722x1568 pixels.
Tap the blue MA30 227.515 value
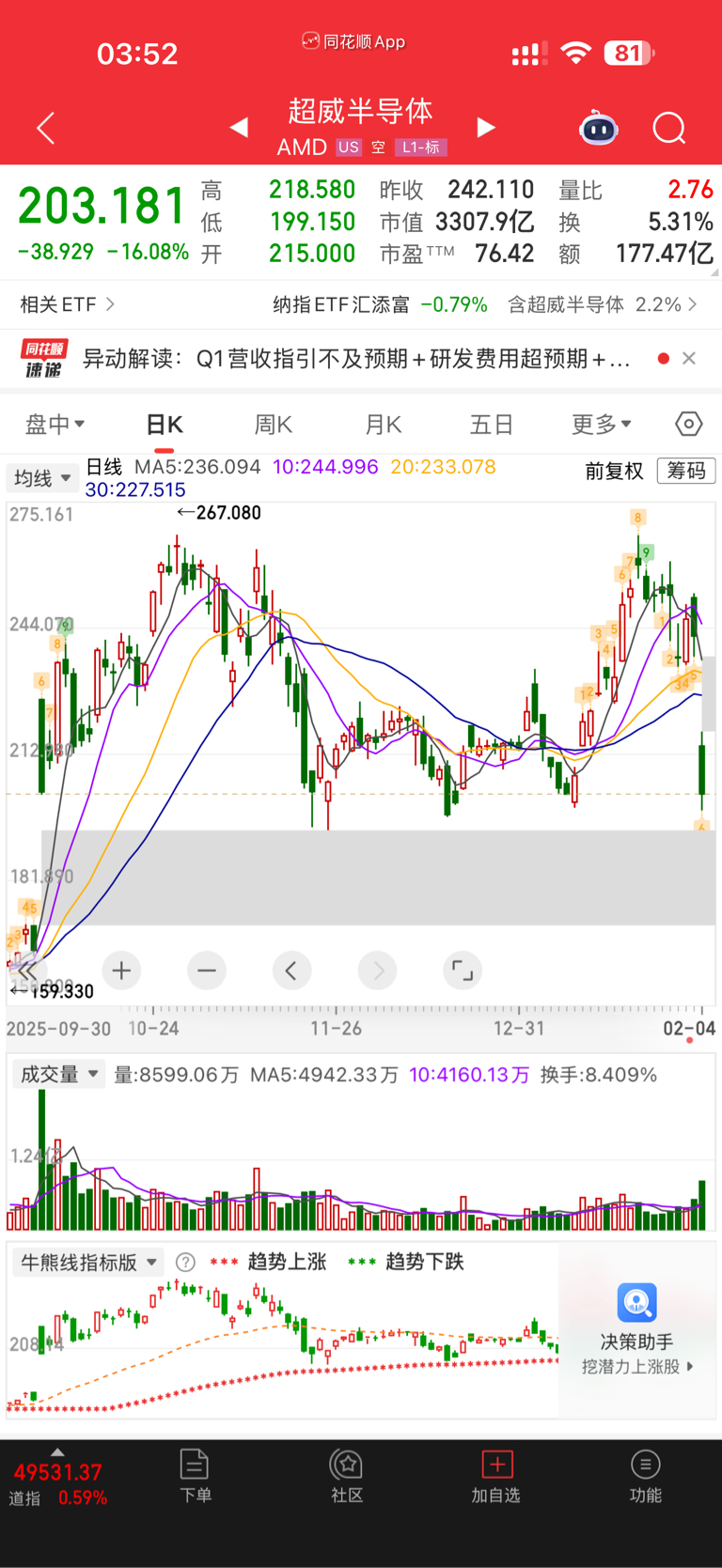[x=135, y=489]
